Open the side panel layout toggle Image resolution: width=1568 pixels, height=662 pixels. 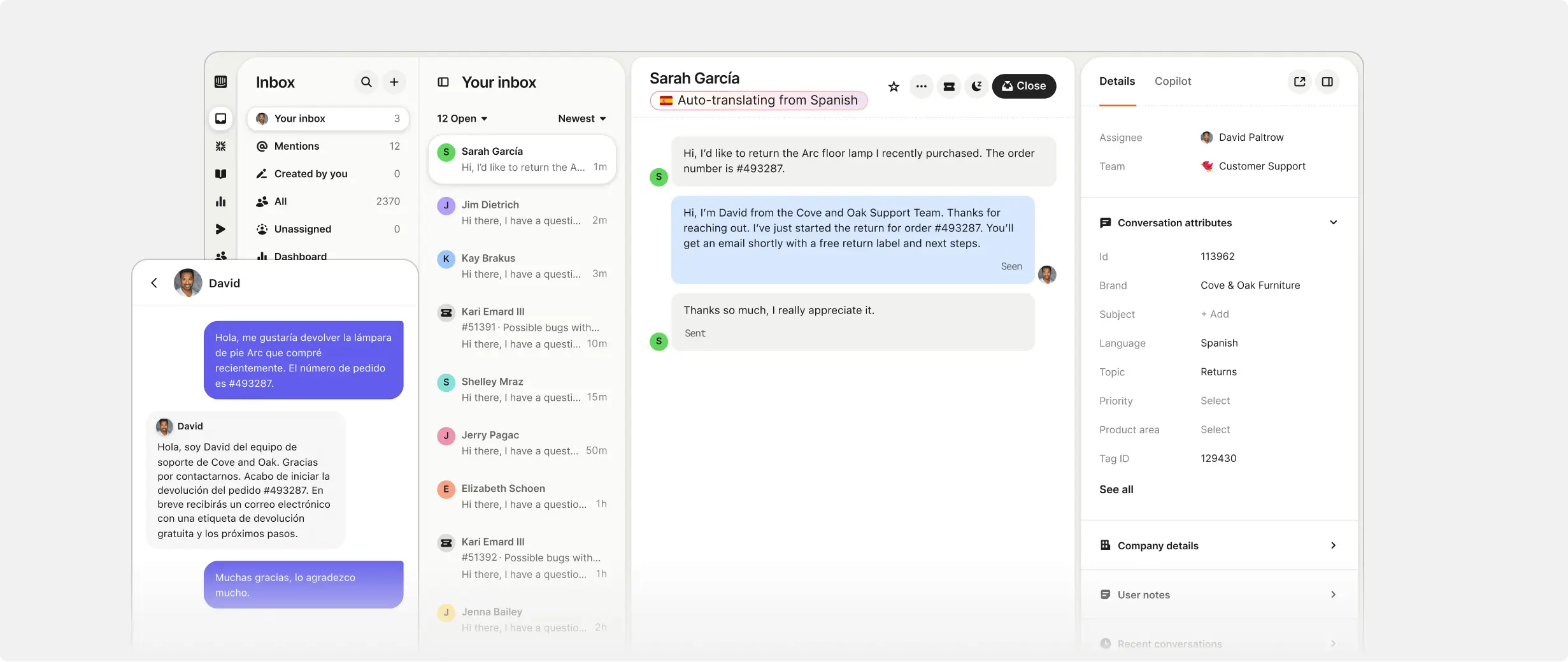pos(1327,82)
